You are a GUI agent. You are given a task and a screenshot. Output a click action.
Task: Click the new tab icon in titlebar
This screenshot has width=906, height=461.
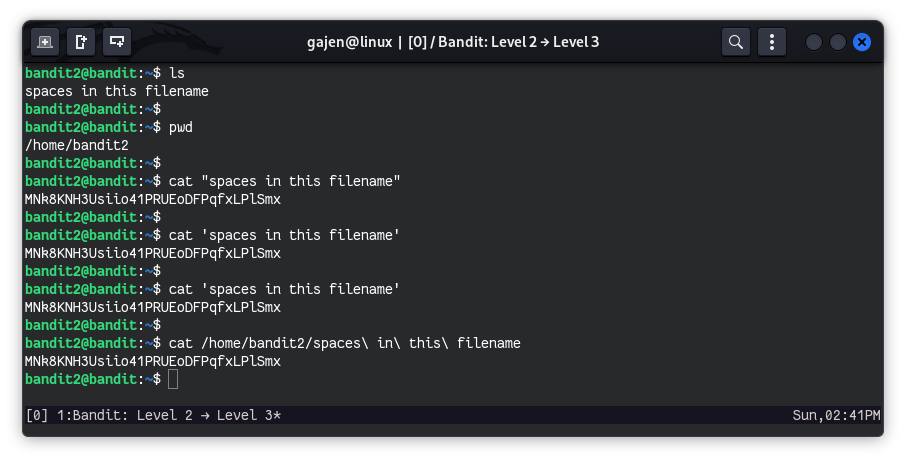click(44, 41)
